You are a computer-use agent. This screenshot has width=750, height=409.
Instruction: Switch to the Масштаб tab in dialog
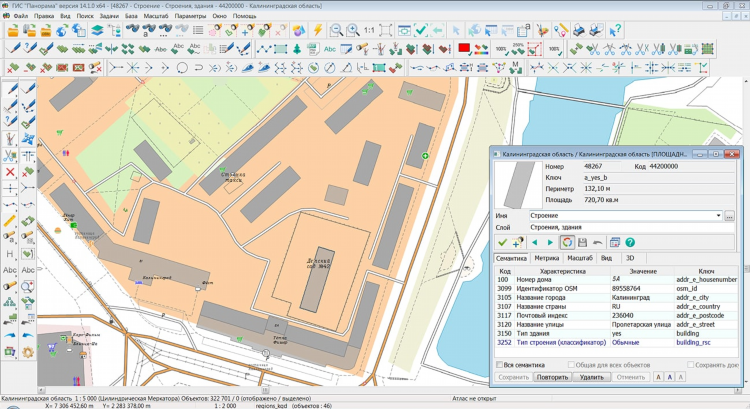580,258
